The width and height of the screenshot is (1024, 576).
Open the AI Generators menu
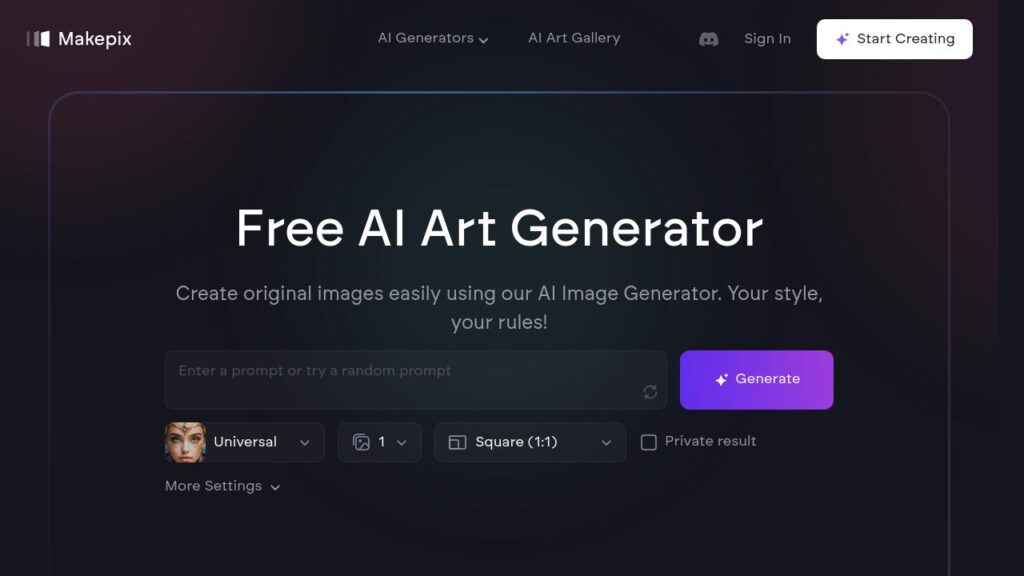433,39
